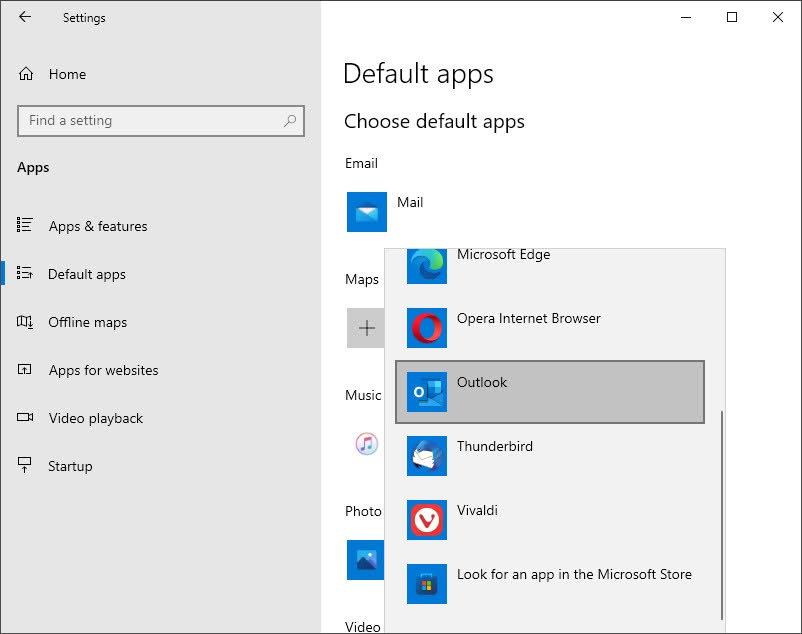This screenshot has height=634, width=802.
Task: Pick Thunderbird as email app
Action: point(550,456)
